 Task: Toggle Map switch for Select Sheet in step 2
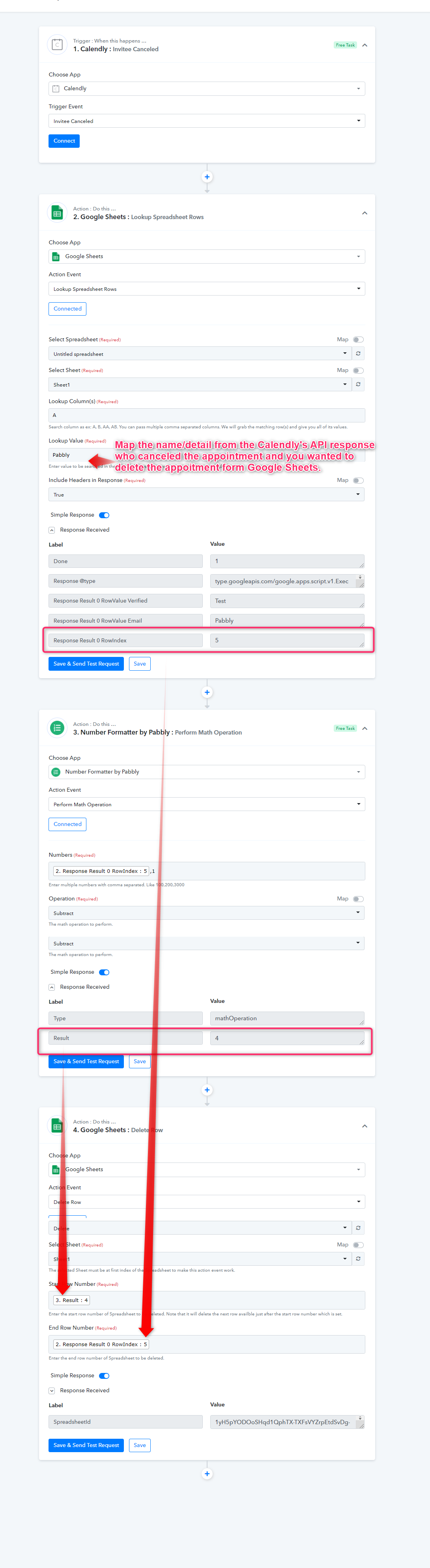358,371
